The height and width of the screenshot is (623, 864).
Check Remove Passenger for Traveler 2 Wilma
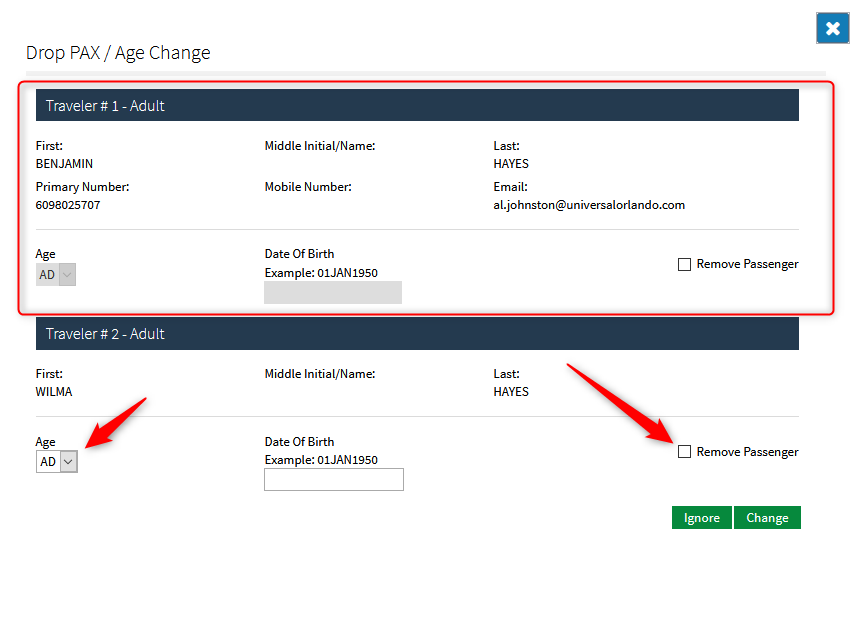point(684,452)
